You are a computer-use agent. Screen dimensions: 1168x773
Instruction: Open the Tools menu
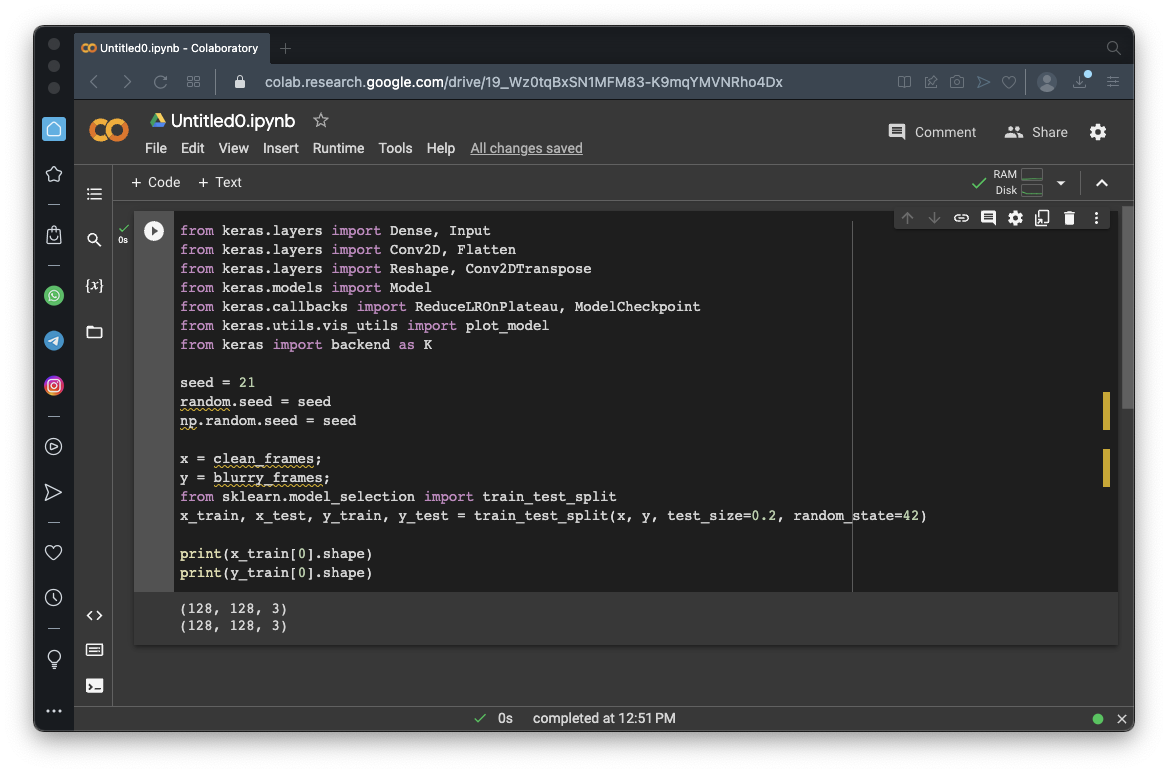point(395,148)
